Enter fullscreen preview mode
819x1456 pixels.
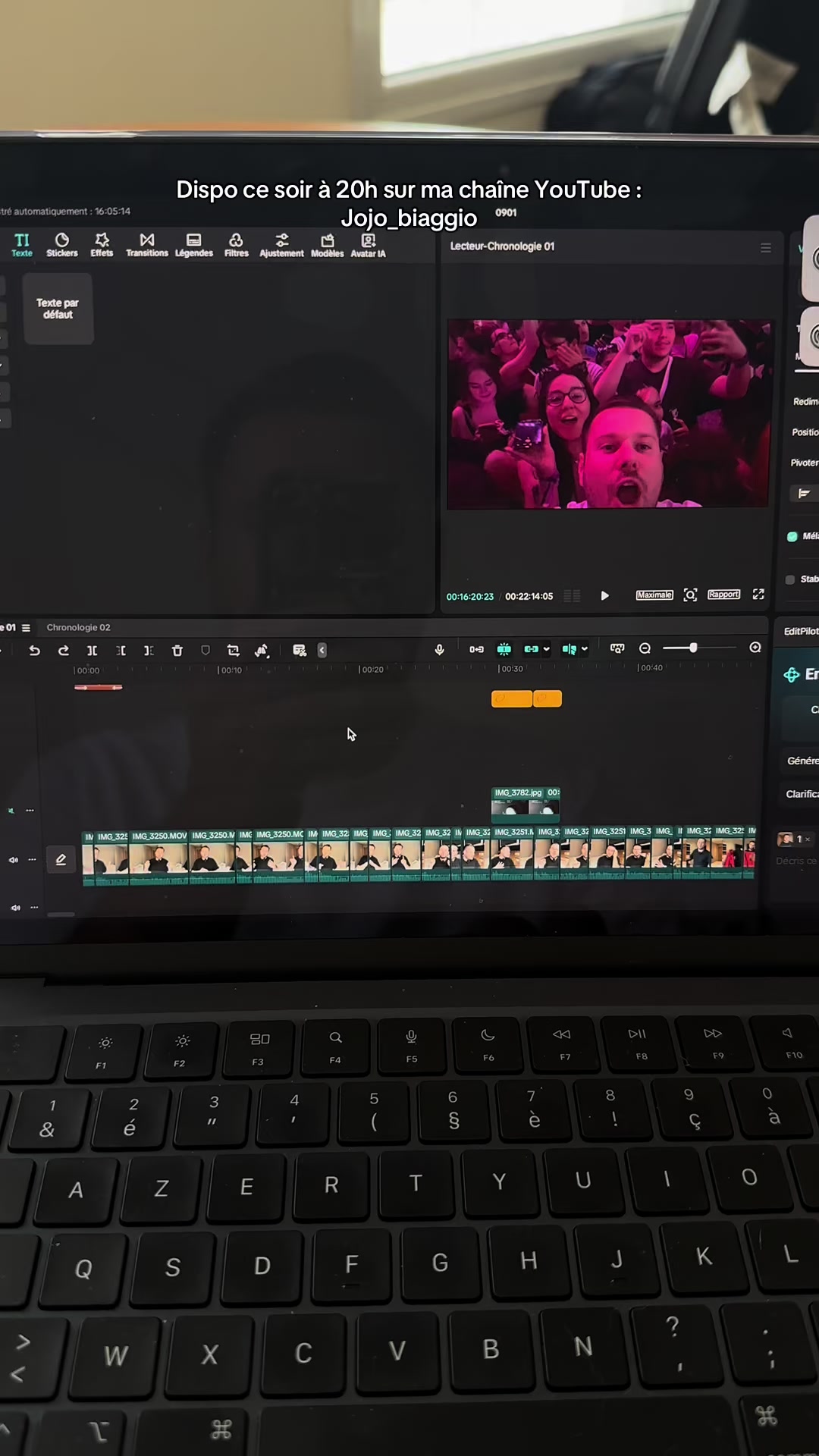coord(758,594)
